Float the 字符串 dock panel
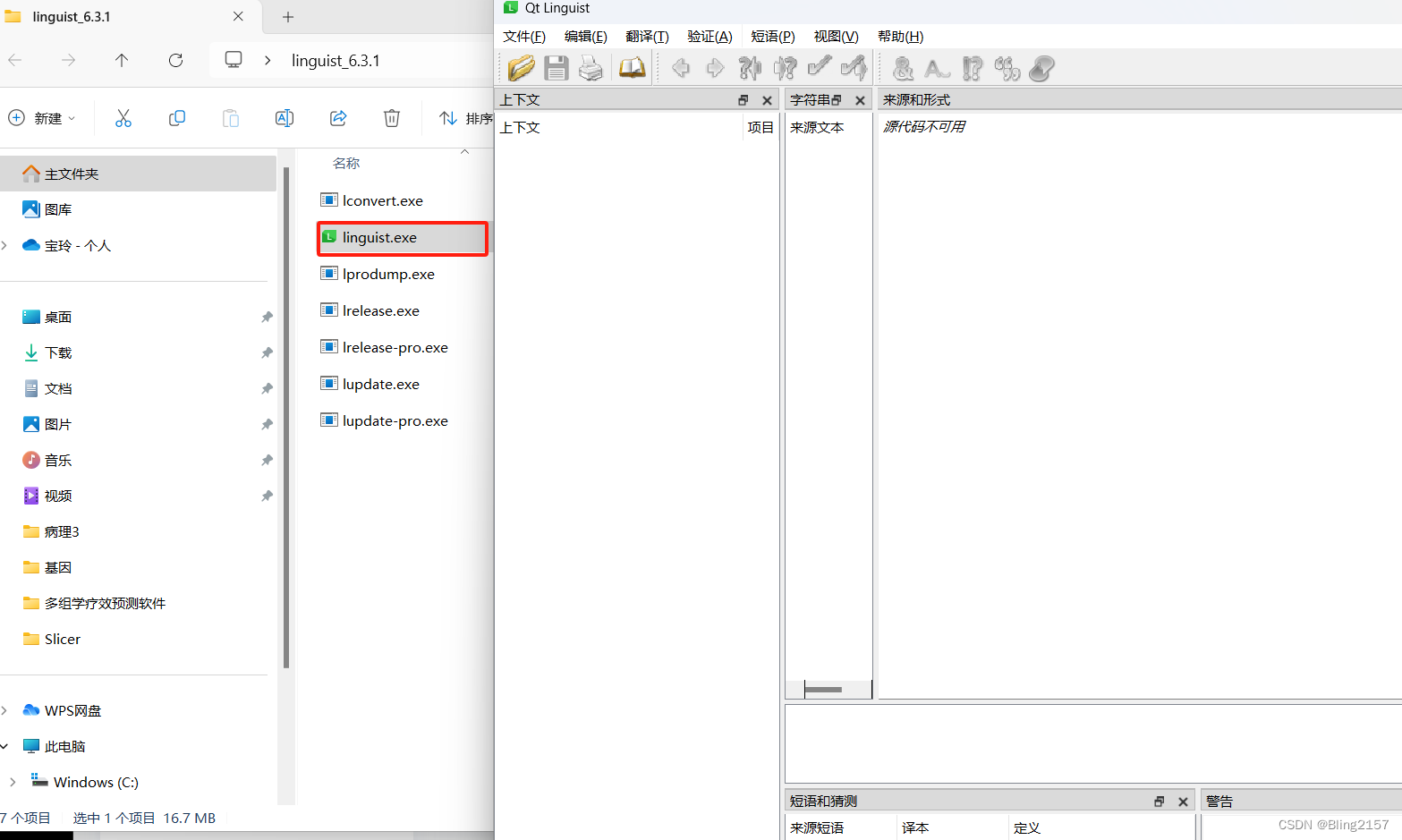1402x840 pixels. [x=837, y=100]
